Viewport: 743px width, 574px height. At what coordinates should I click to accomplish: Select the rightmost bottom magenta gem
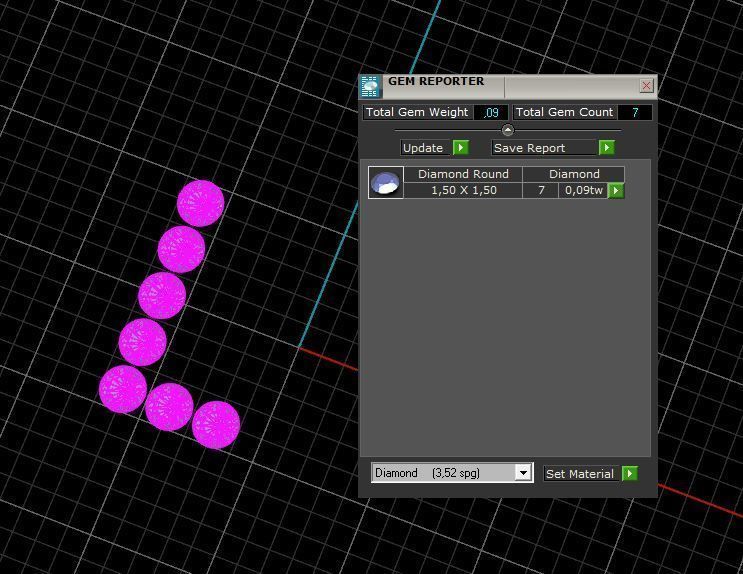click(x=216, y=425)
